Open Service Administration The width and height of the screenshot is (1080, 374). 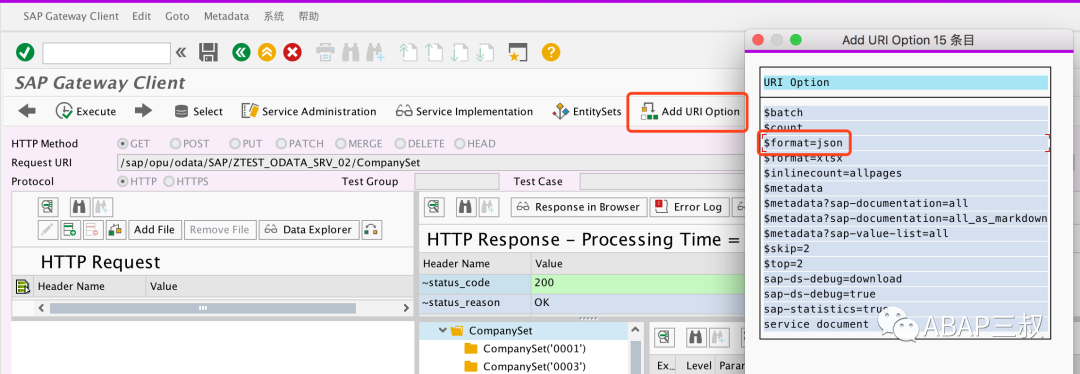[309, 111]
